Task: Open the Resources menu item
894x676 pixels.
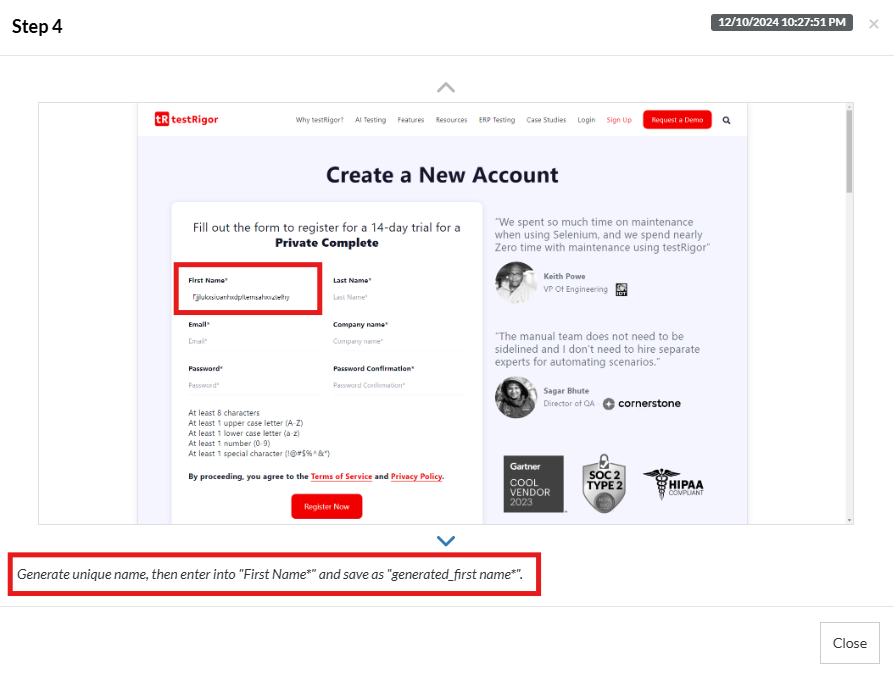Action: (451, 120)
